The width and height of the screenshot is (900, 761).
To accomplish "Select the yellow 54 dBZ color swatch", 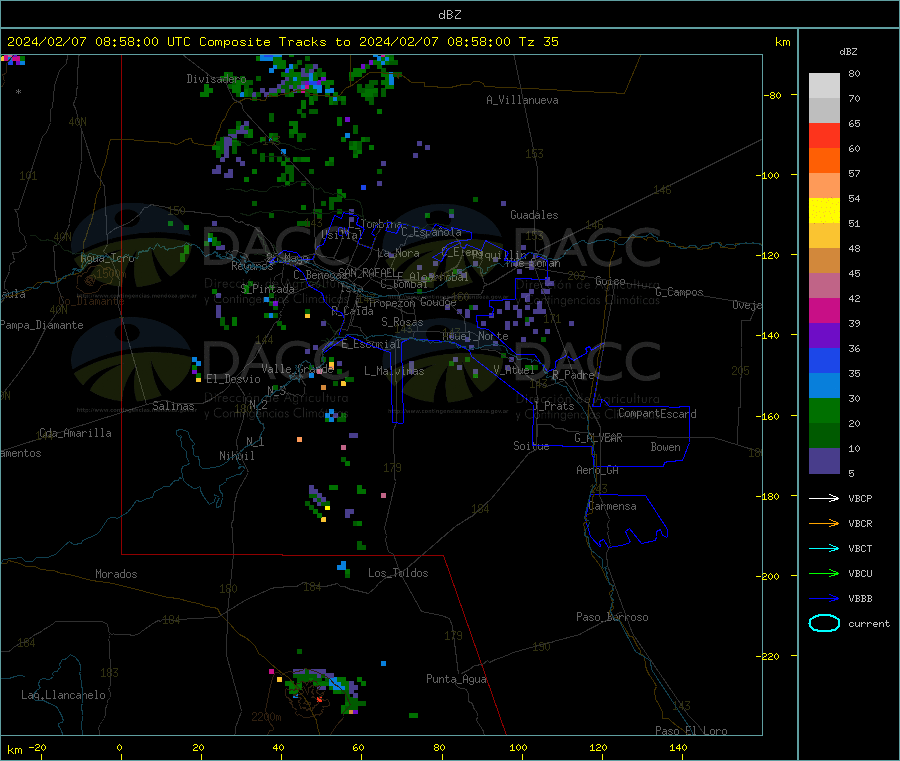I will (x=824, y=211).
